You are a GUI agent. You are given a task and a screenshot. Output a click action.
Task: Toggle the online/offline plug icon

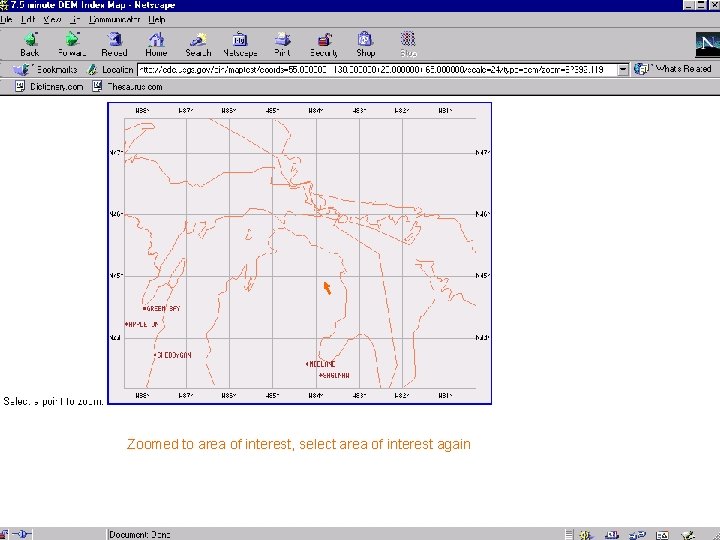[22, 534]
